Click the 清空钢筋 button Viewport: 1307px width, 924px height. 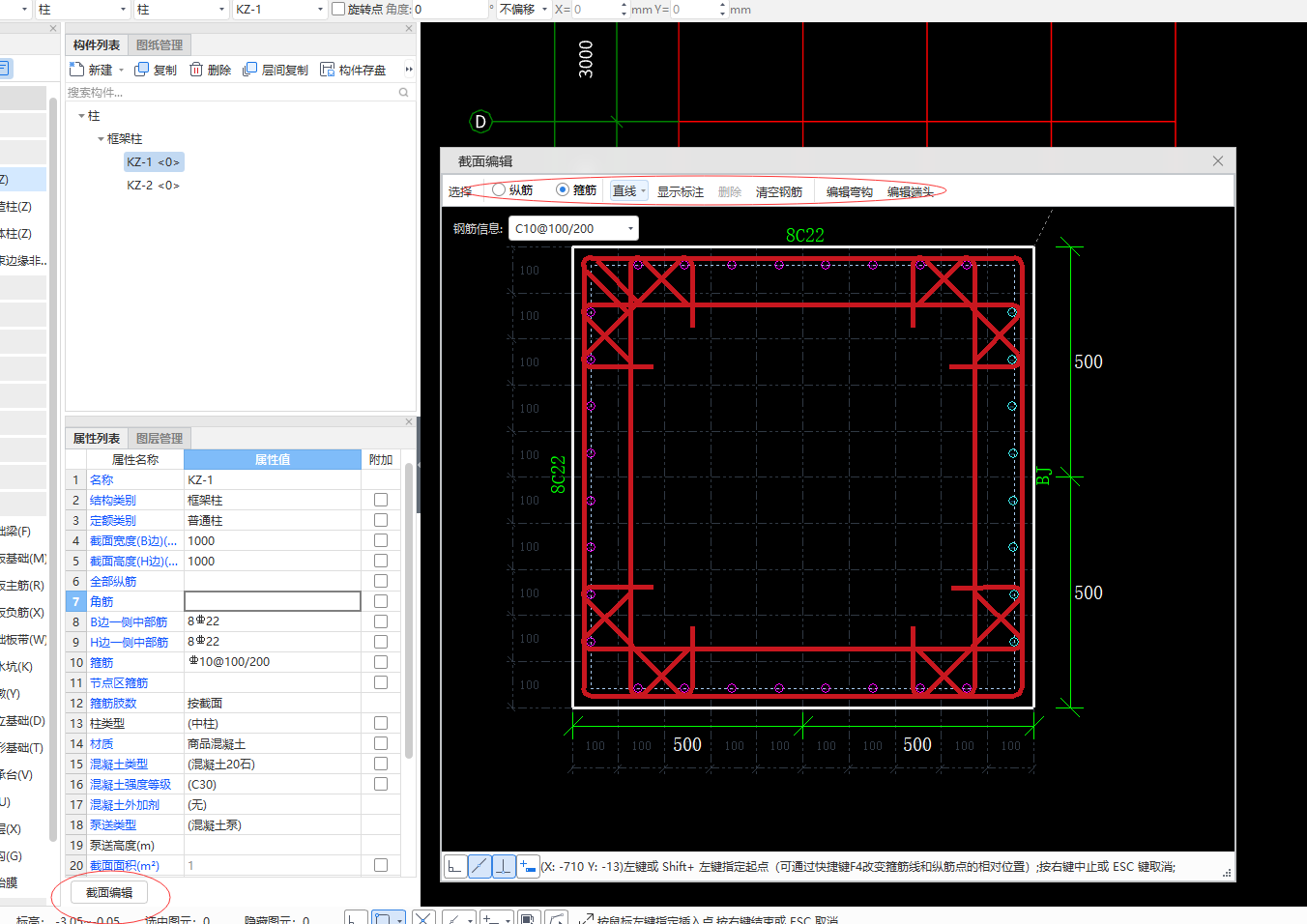(778, 192)
